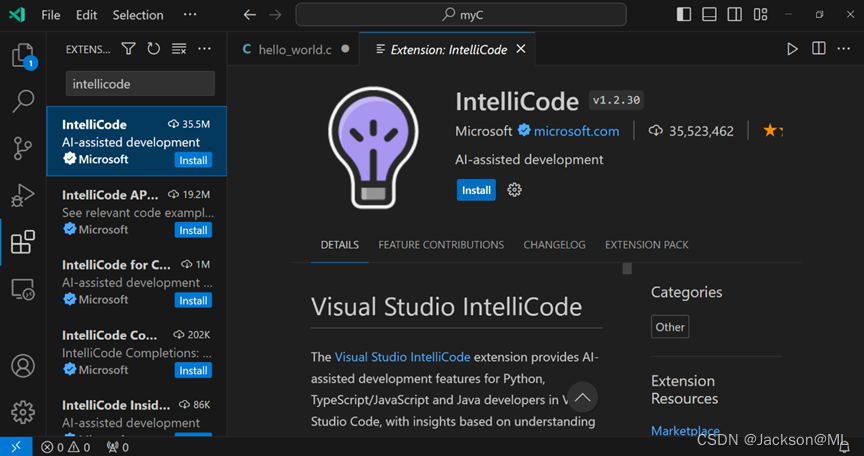Open the Manage gear in activity bar
The image size is (864, 456).
pyautogui.click(x=23, y=412)
